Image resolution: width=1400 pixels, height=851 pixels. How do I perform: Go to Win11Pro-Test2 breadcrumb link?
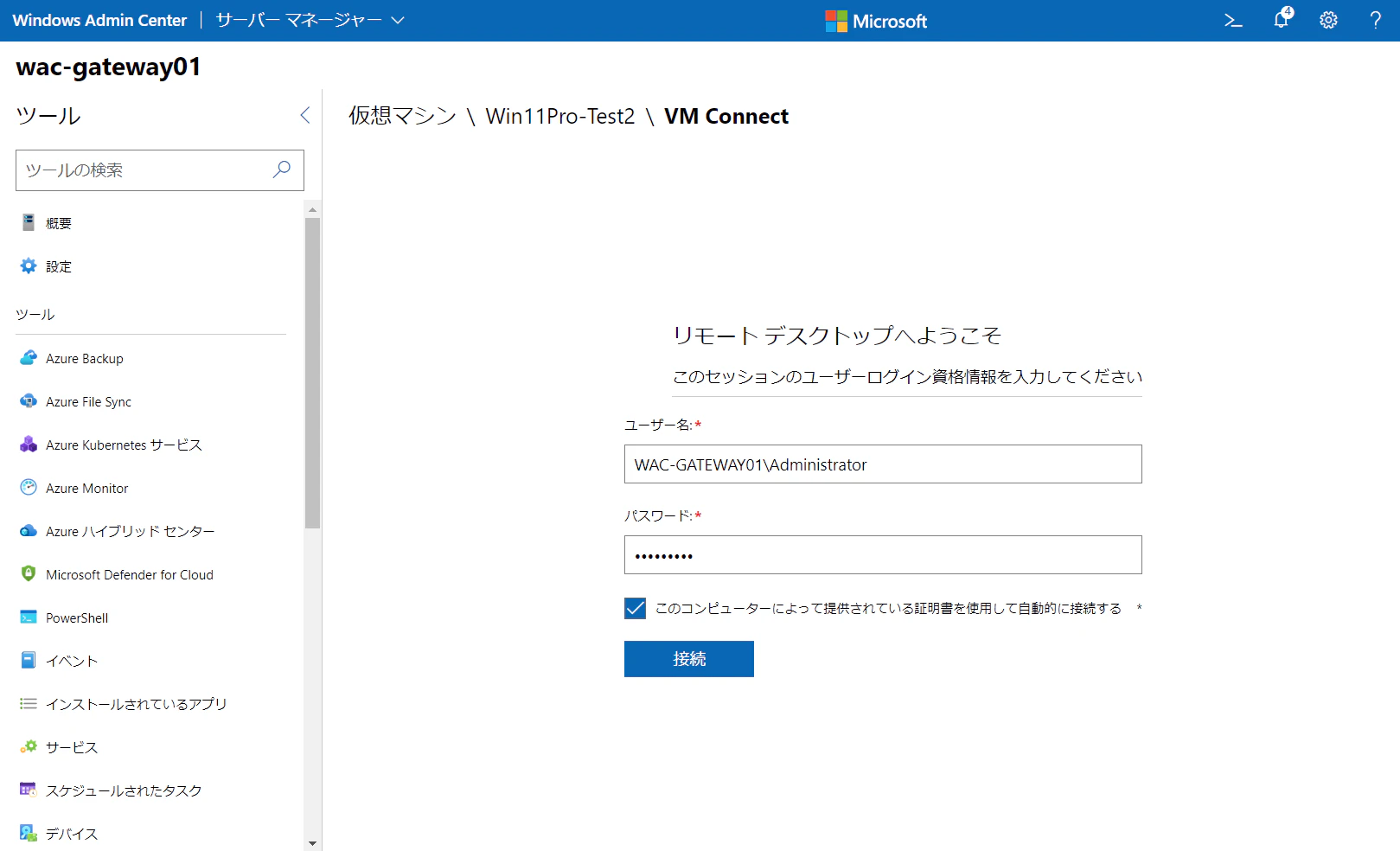(x=560, y=116)
